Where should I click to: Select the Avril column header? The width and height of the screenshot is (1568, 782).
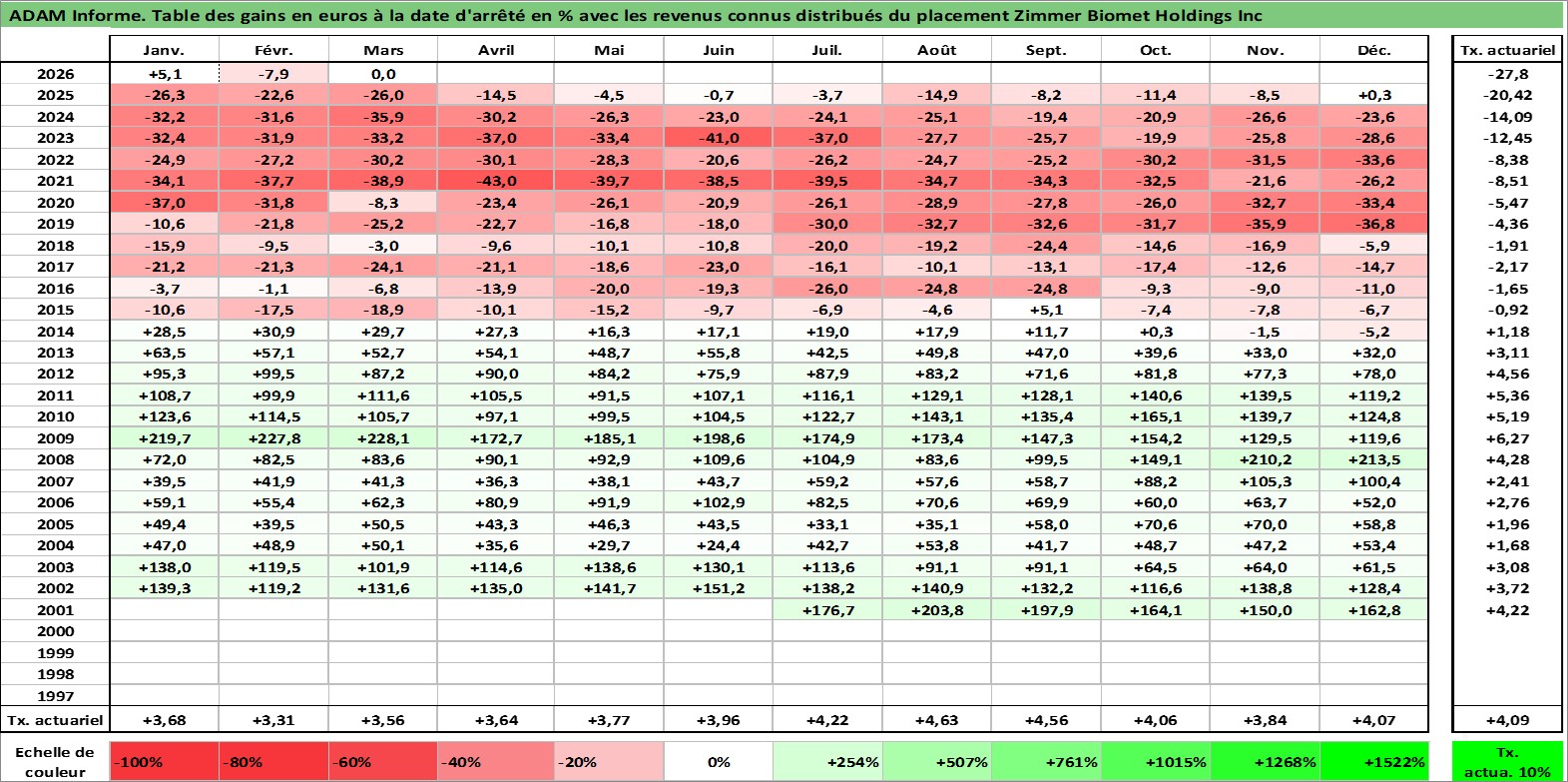point(496,50)
